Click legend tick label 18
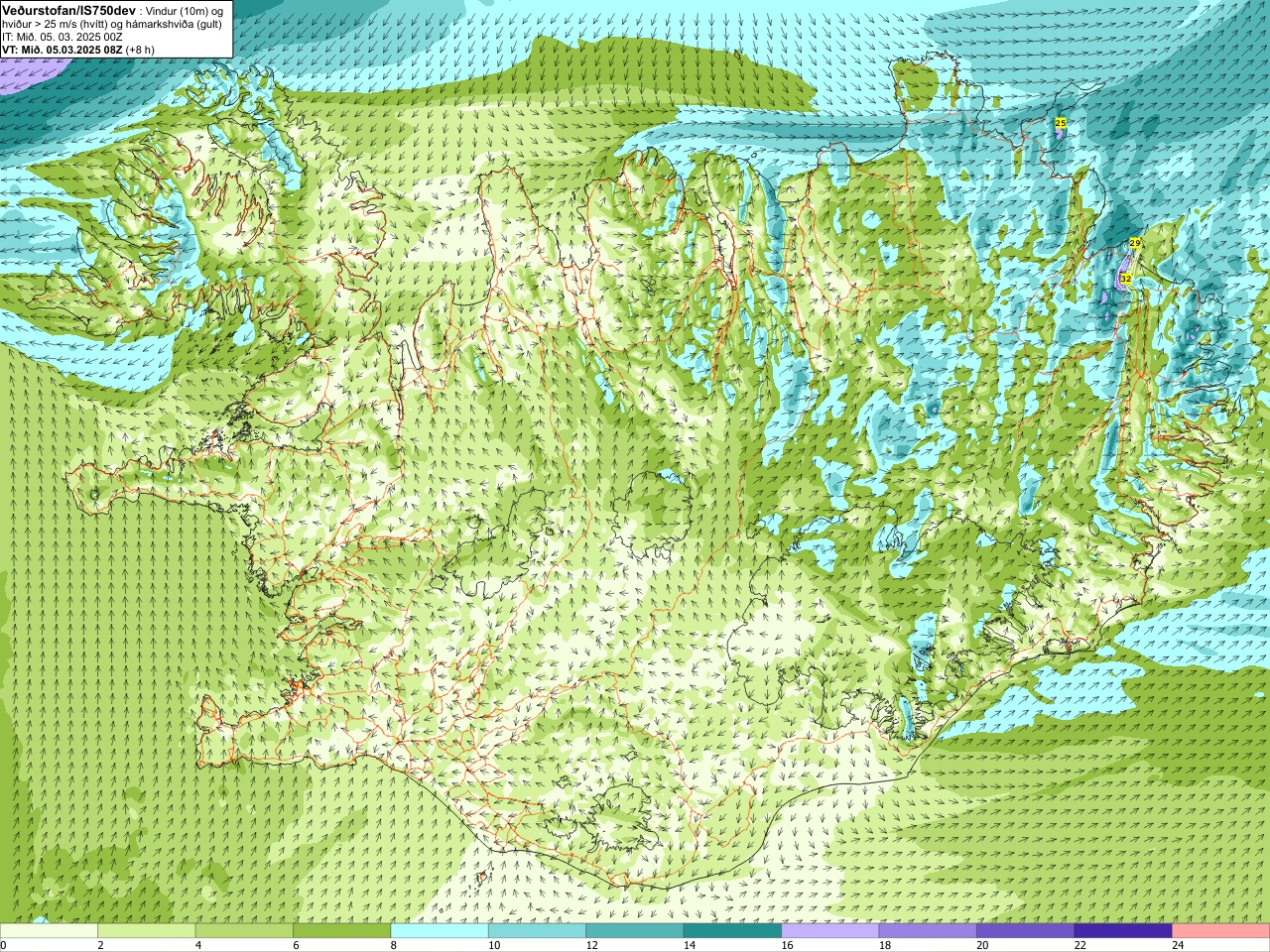Screen dimensions: 1270x952 (884, 946)
